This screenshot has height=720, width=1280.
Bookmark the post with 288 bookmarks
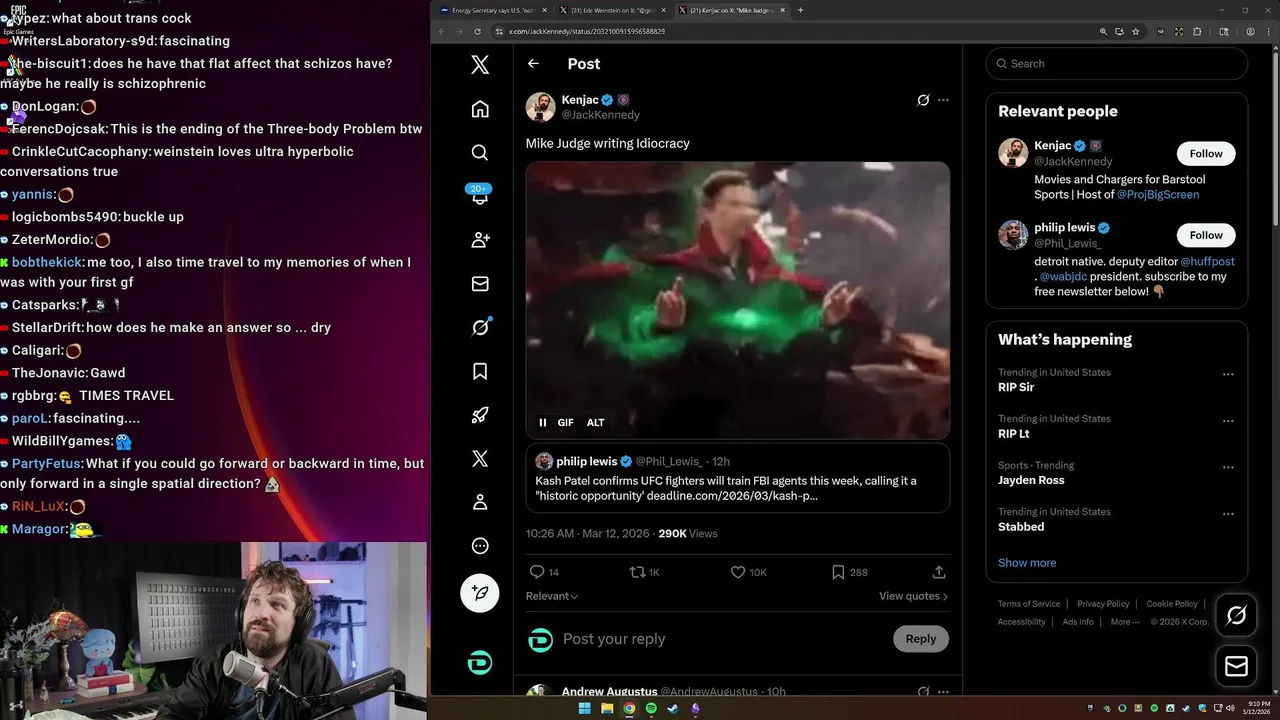click(x=849, y=572)
